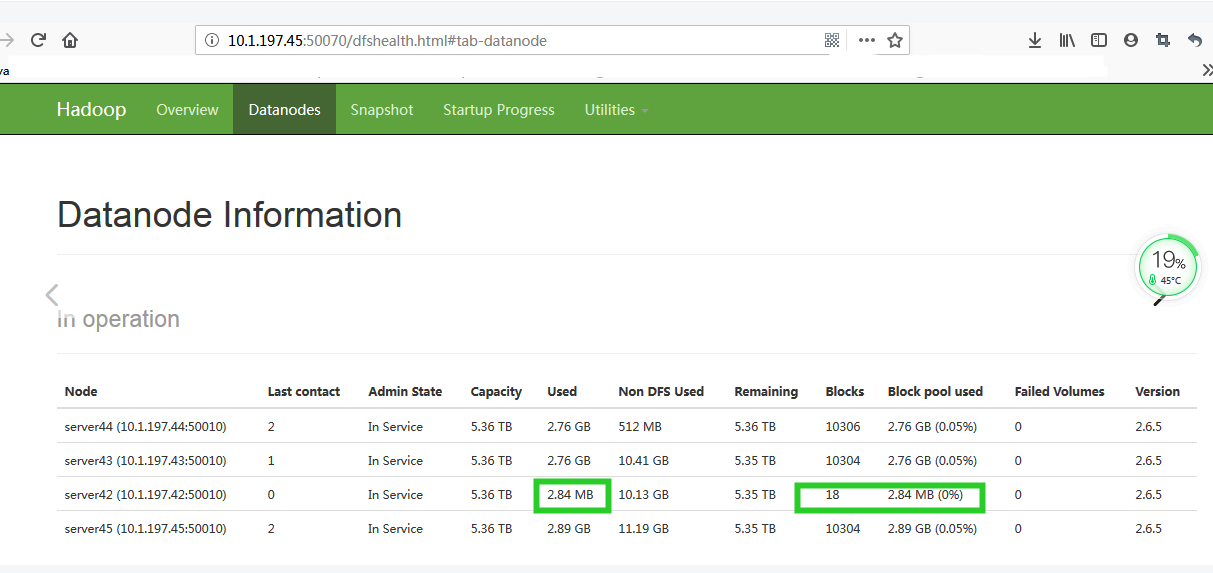
Task: Select server43 (10.1.197.43:50010) node cell
Action: 145,460
